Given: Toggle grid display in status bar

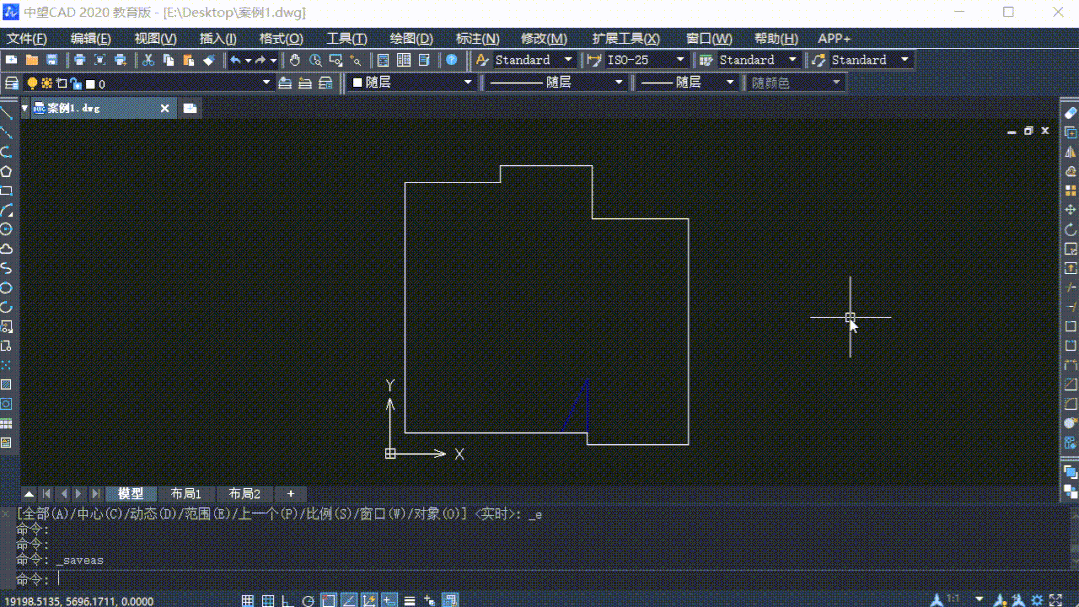Looking at the screenshot, I should click(x=268, y=600).
